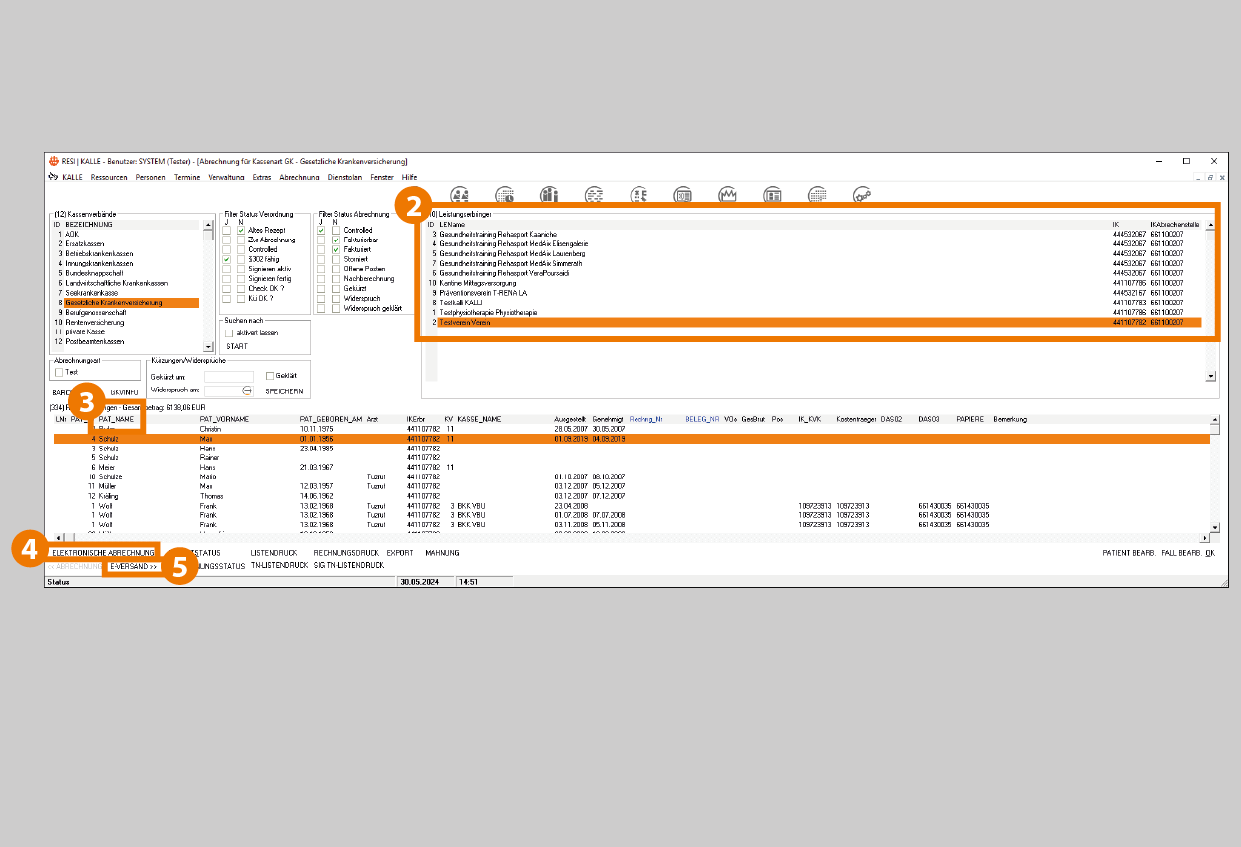Screen dimensions: 1241x847
Task: Click the SPEICHERN button
Action: [x=284, y=391]
